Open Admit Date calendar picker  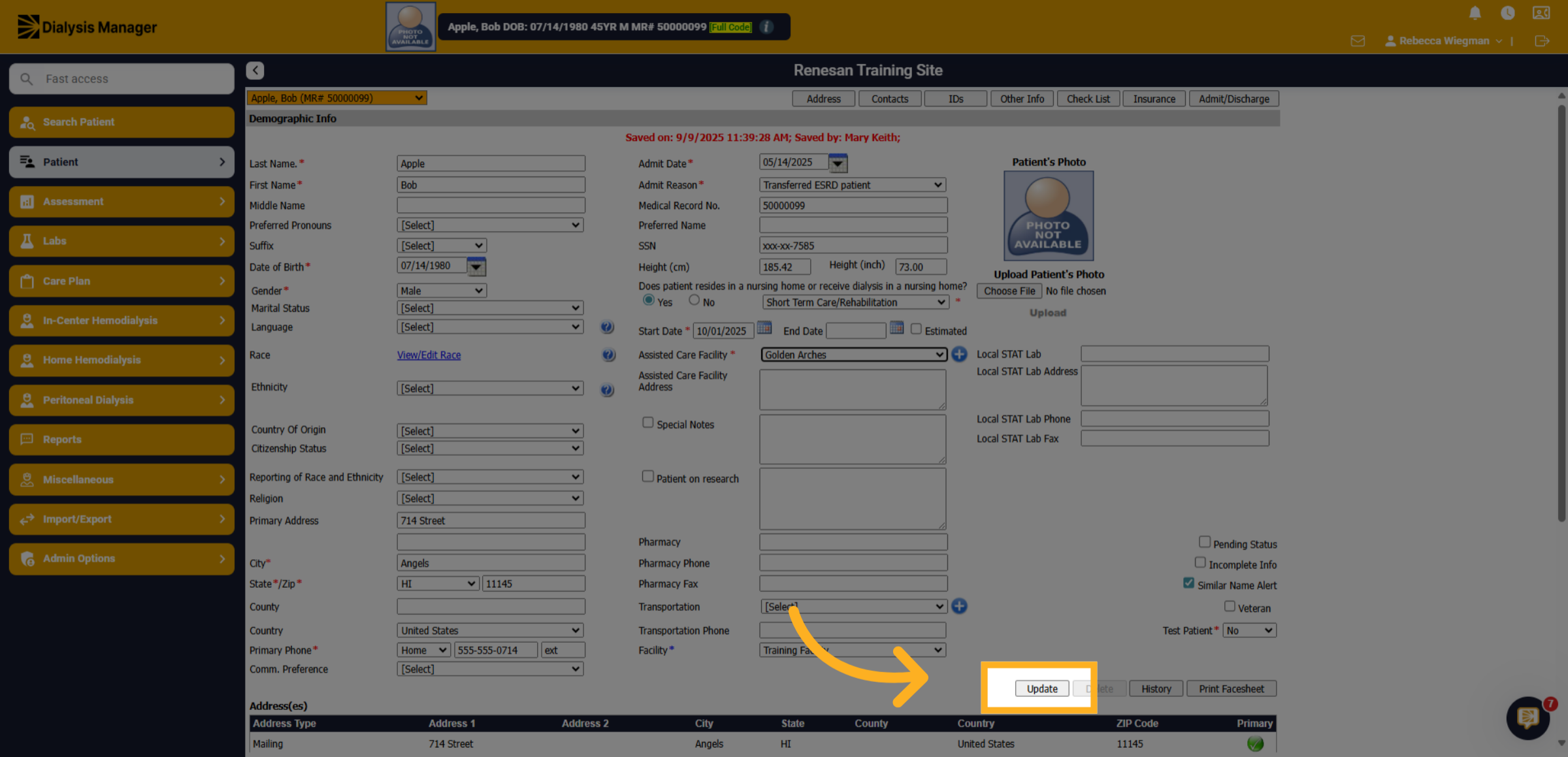(838, 163)
